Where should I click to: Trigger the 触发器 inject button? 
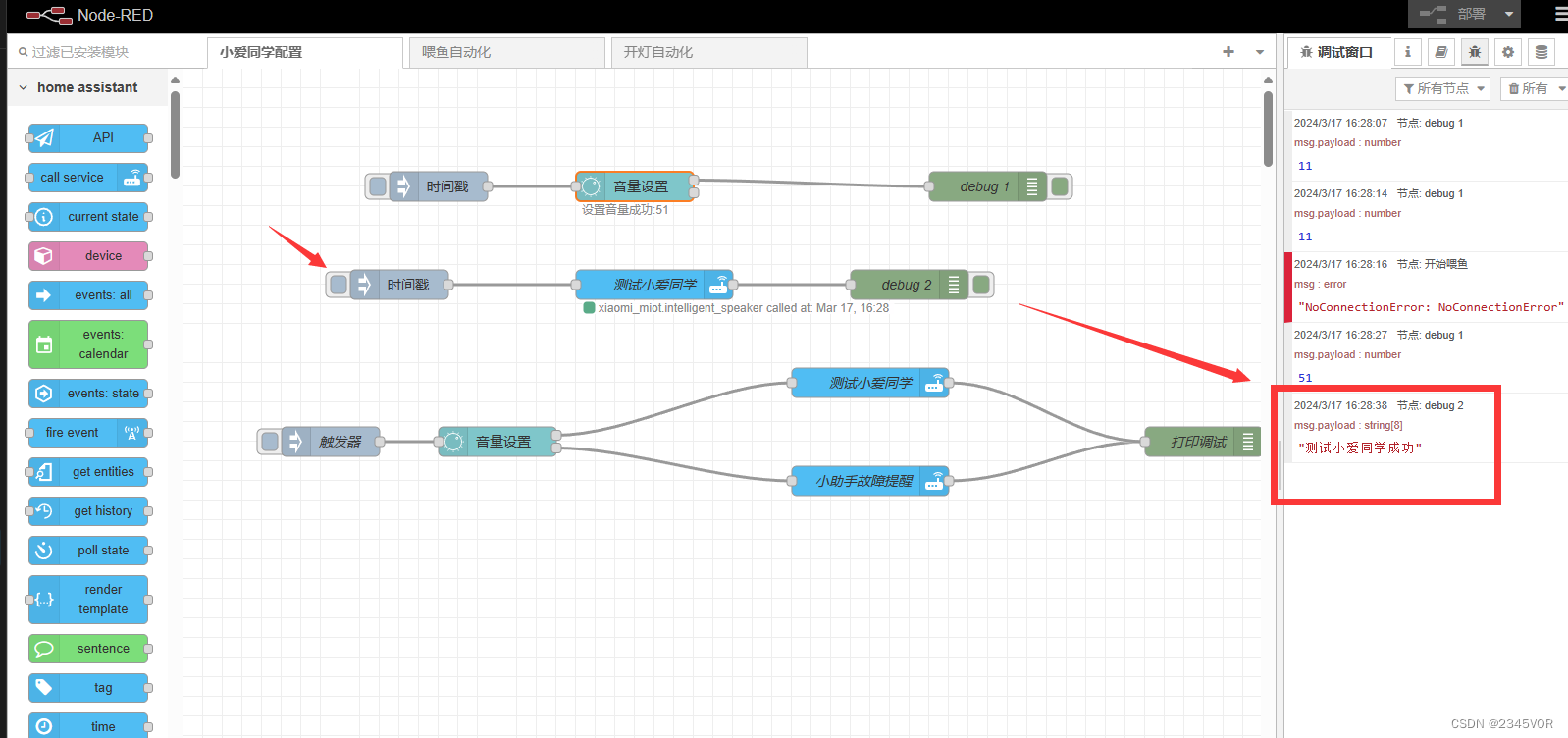tap(270, 442)
